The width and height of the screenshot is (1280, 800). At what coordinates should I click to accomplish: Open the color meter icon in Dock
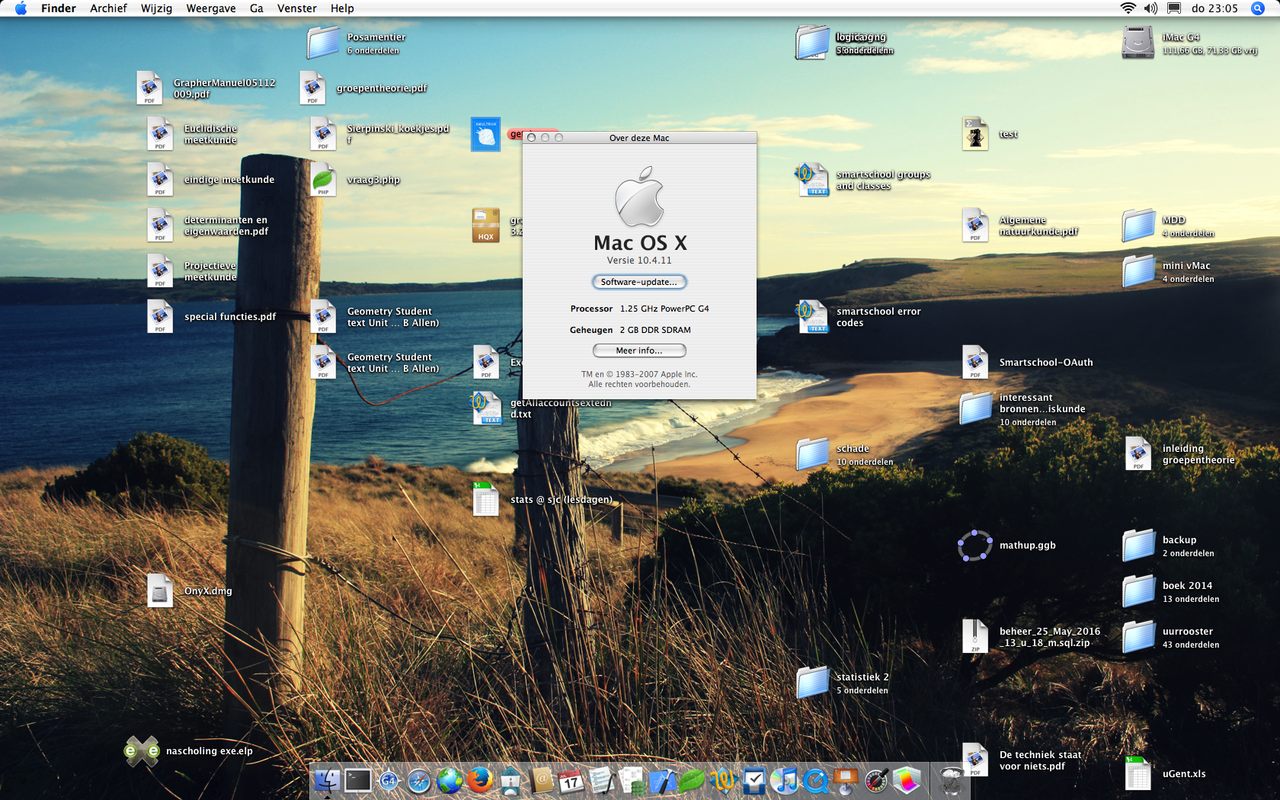pos(876,781)
